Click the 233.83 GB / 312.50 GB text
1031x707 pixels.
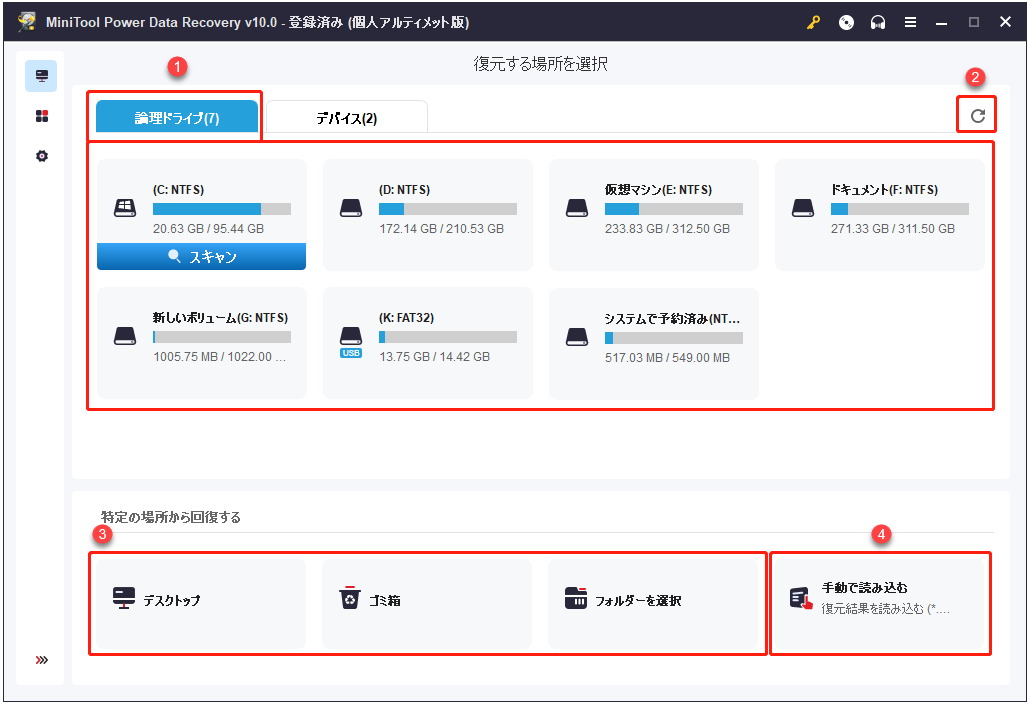(667, 229)
